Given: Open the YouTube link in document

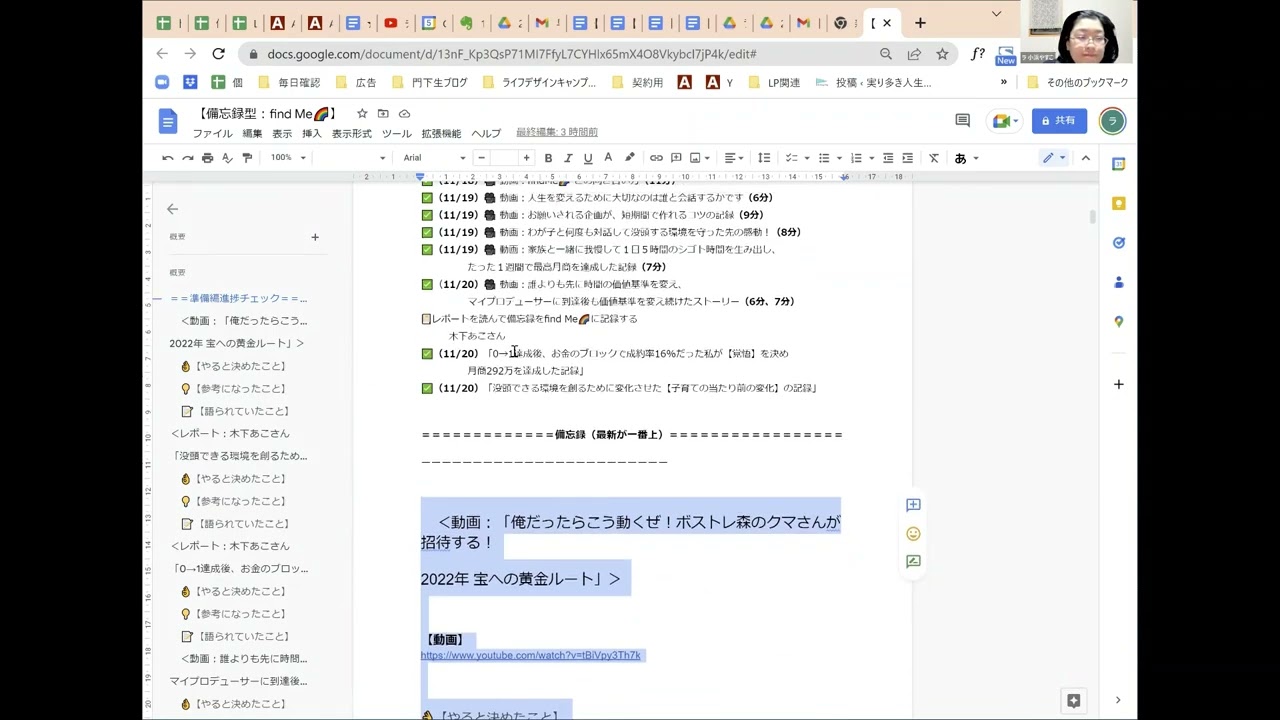Looking at the screenshot, I should click(530, 656).
